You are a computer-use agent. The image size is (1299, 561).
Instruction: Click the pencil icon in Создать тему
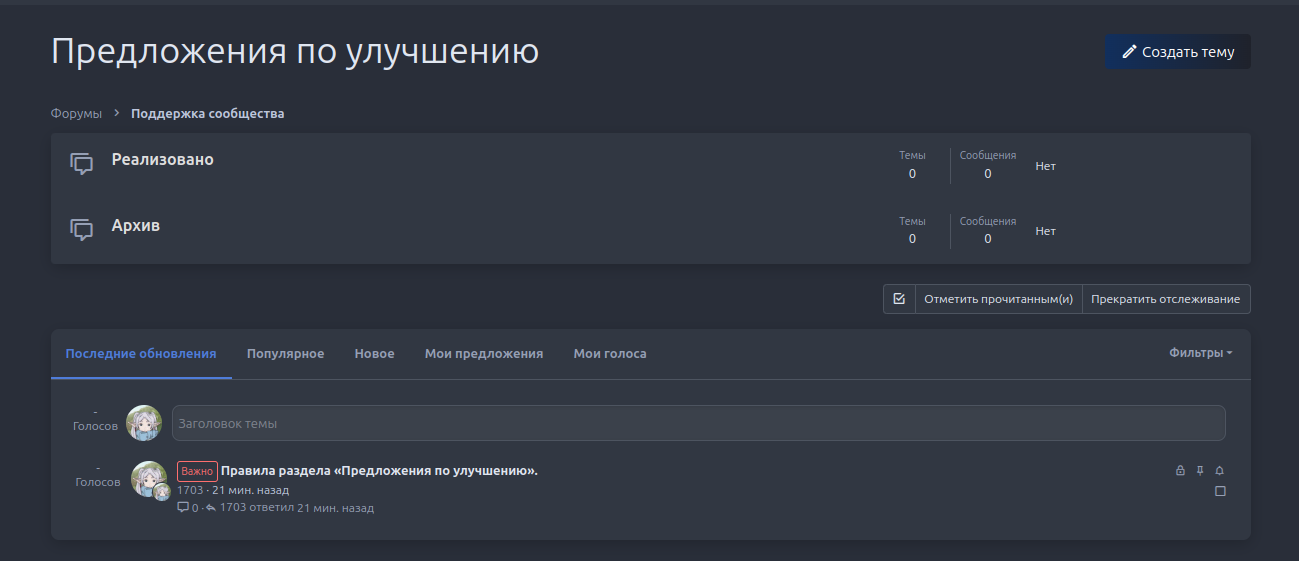(x=1130, y=52)
